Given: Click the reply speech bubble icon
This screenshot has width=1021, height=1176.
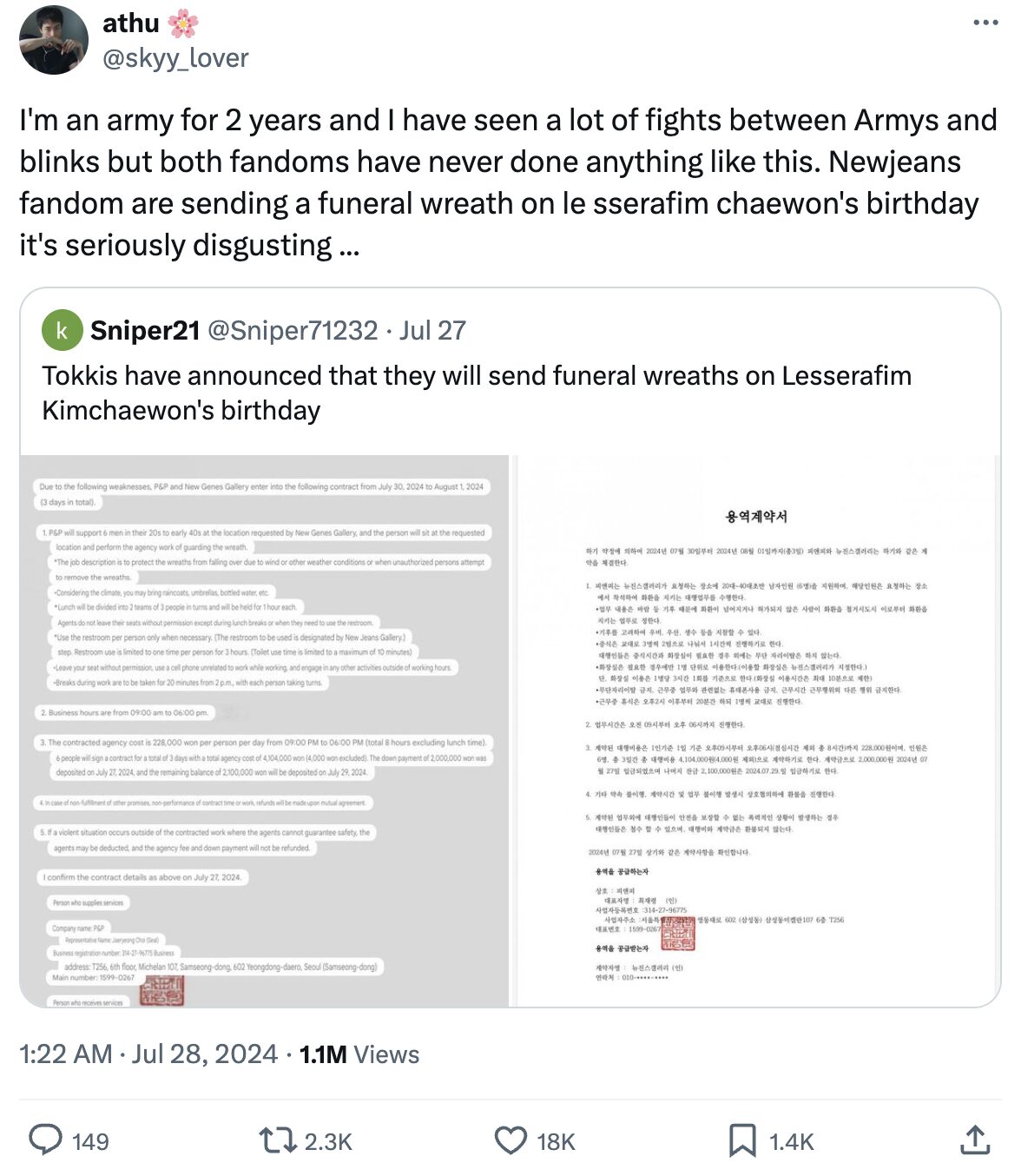Looking at the screenshot, I should (x=45, y=1140).
